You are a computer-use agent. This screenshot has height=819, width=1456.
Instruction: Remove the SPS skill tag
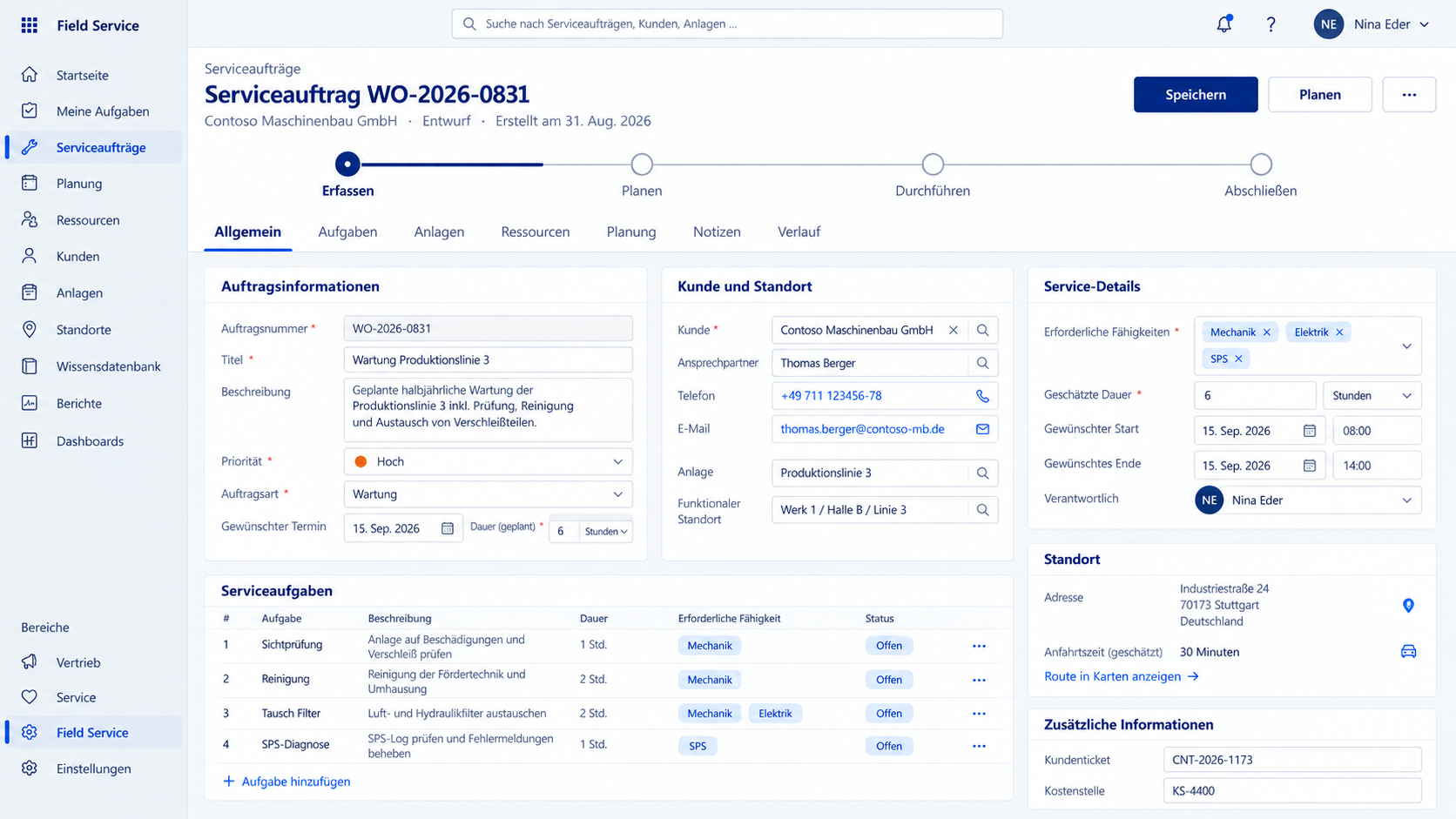point(1238,359)
